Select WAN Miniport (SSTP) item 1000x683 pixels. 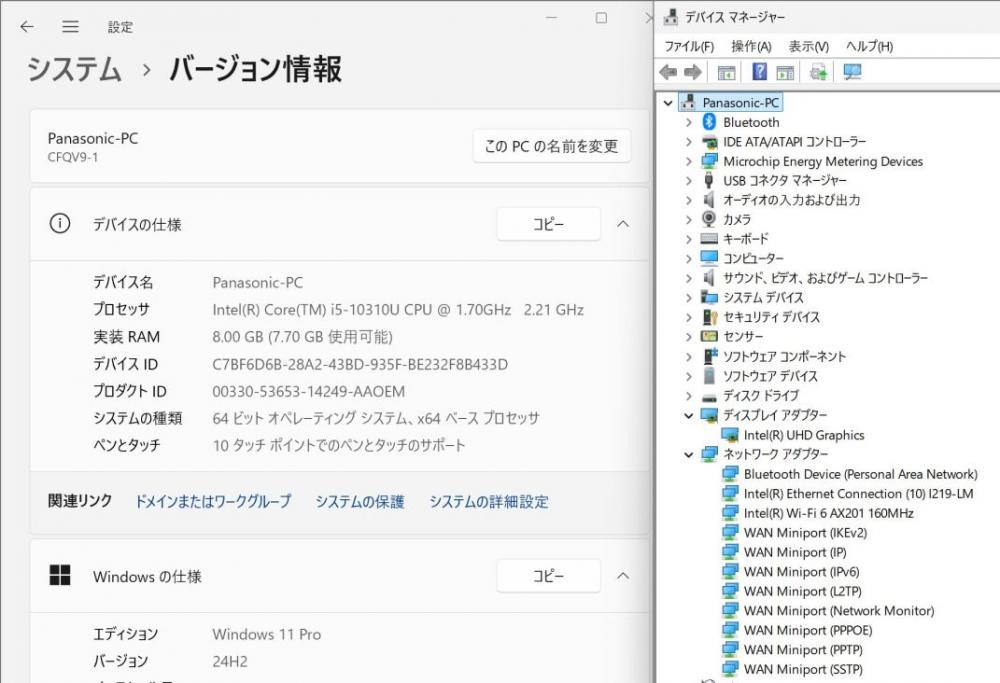click(x=803, y=669)
